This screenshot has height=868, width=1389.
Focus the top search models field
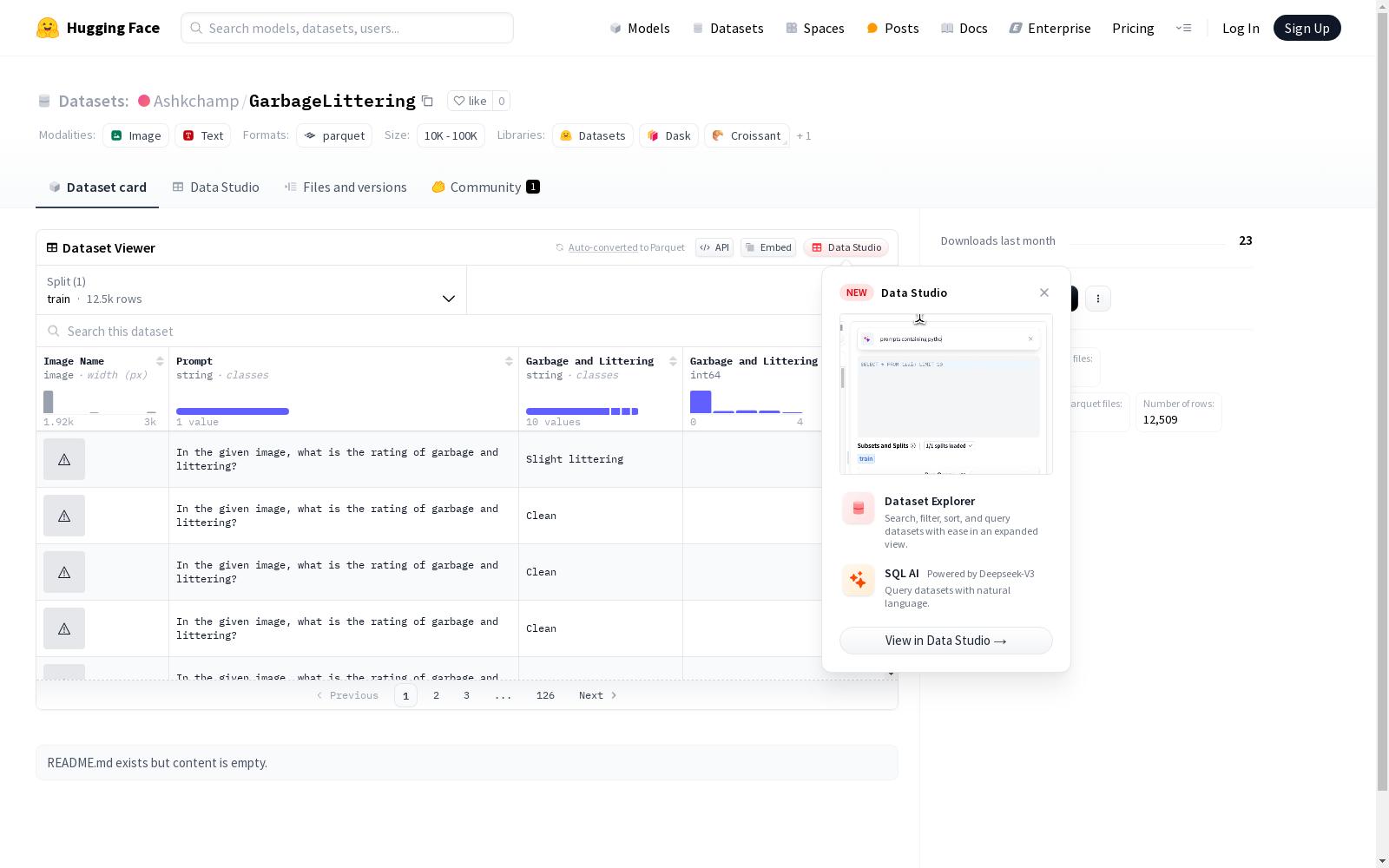[x=347, y=28]
